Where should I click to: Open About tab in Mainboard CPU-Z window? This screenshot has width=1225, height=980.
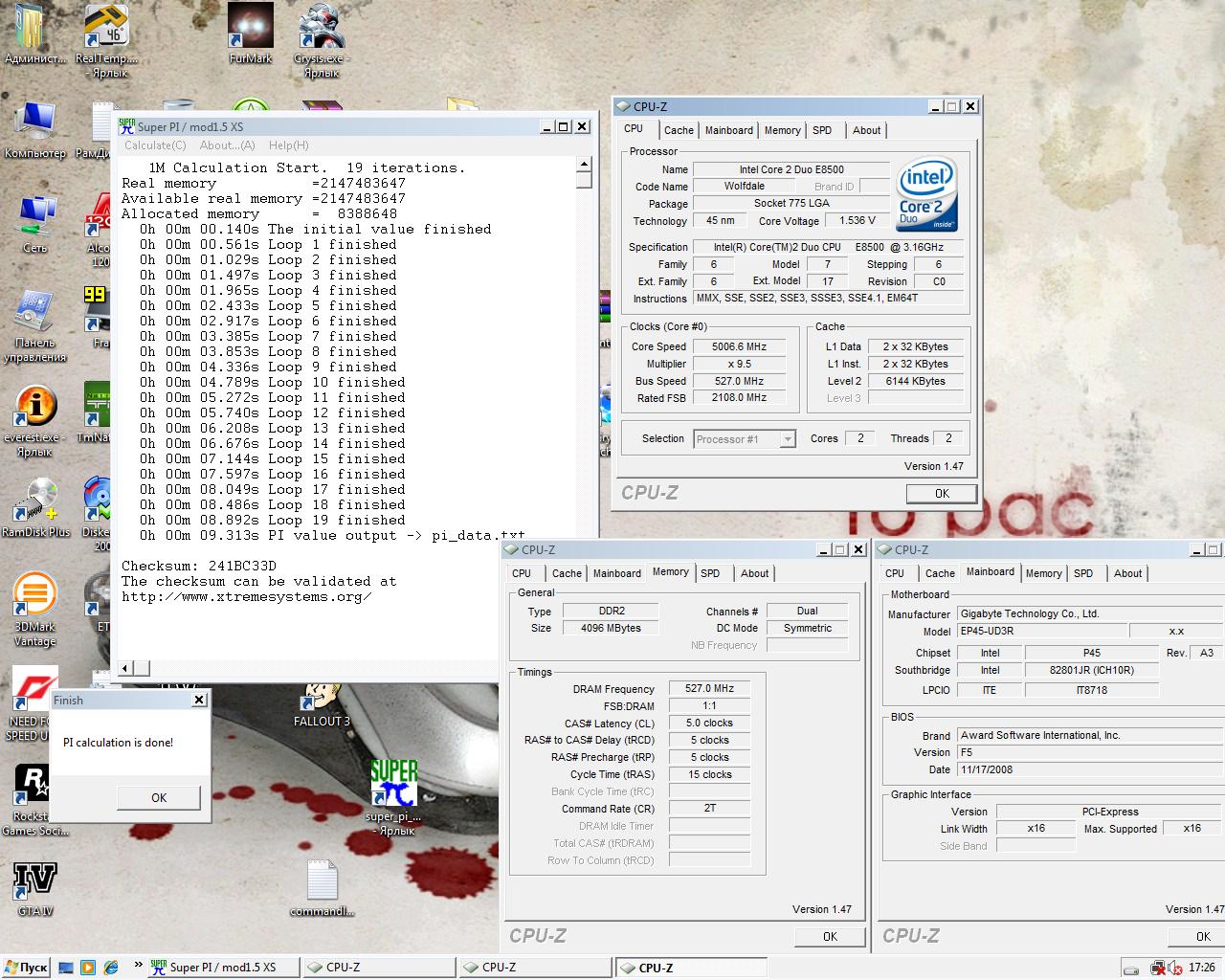point(1128,573)
